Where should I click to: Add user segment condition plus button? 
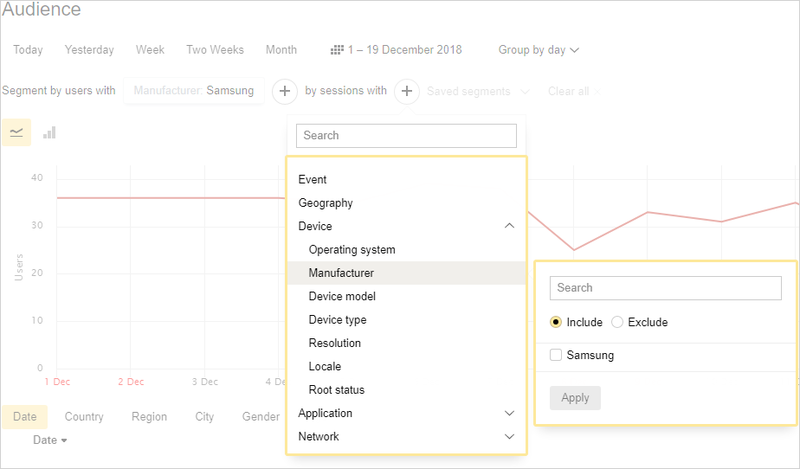coord(285,91)
